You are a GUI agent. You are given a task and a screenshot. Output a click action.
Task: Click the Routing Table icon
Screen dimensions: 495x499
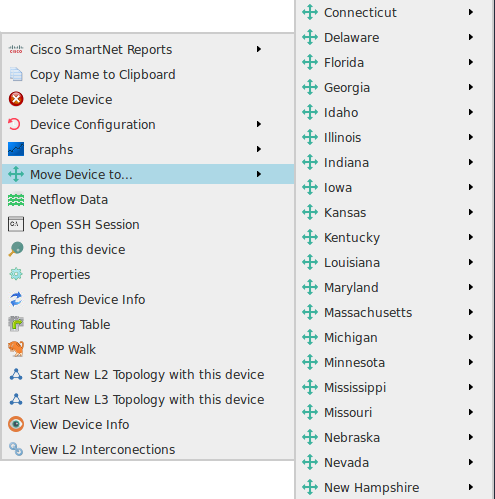[x=16, y=324]
